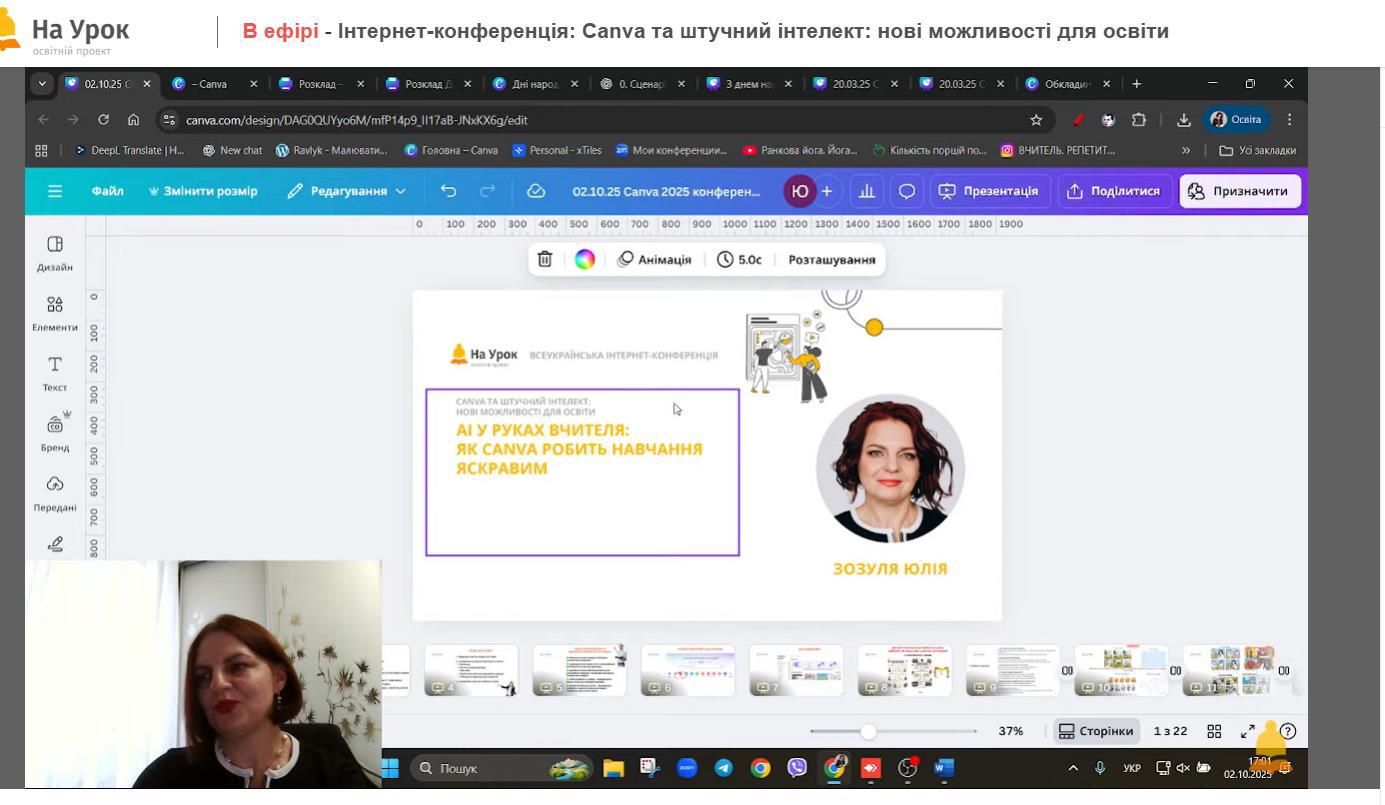Open analytics bar chart icon

867,191
